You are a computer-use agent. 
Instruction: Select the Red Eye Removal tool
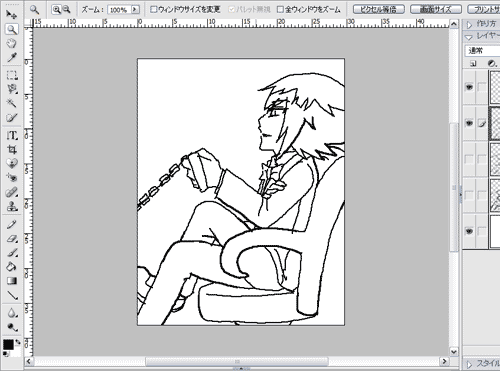tap(12, 177)
